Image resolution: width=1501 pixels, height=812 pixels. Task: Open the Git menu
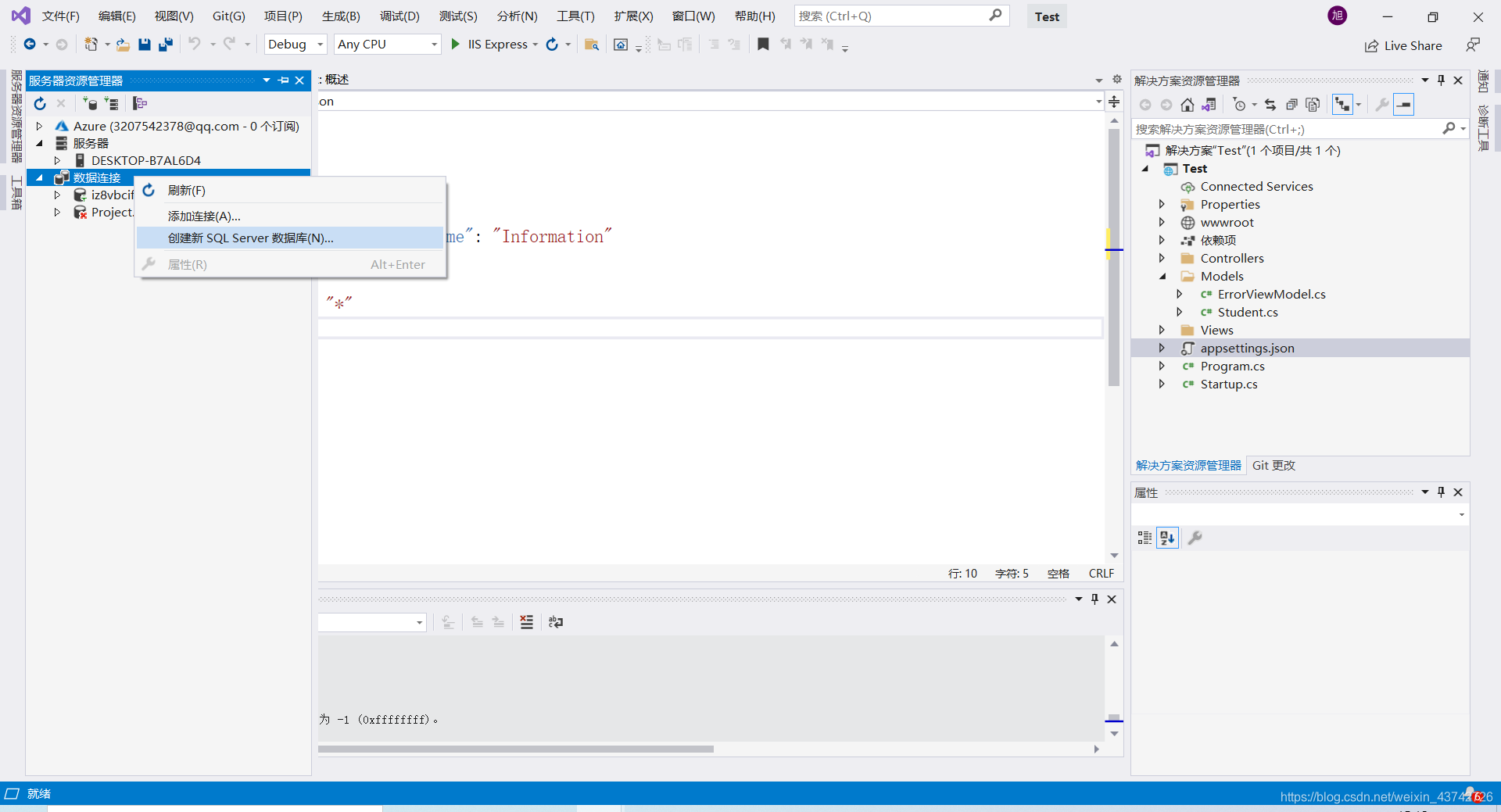point(228,16)
